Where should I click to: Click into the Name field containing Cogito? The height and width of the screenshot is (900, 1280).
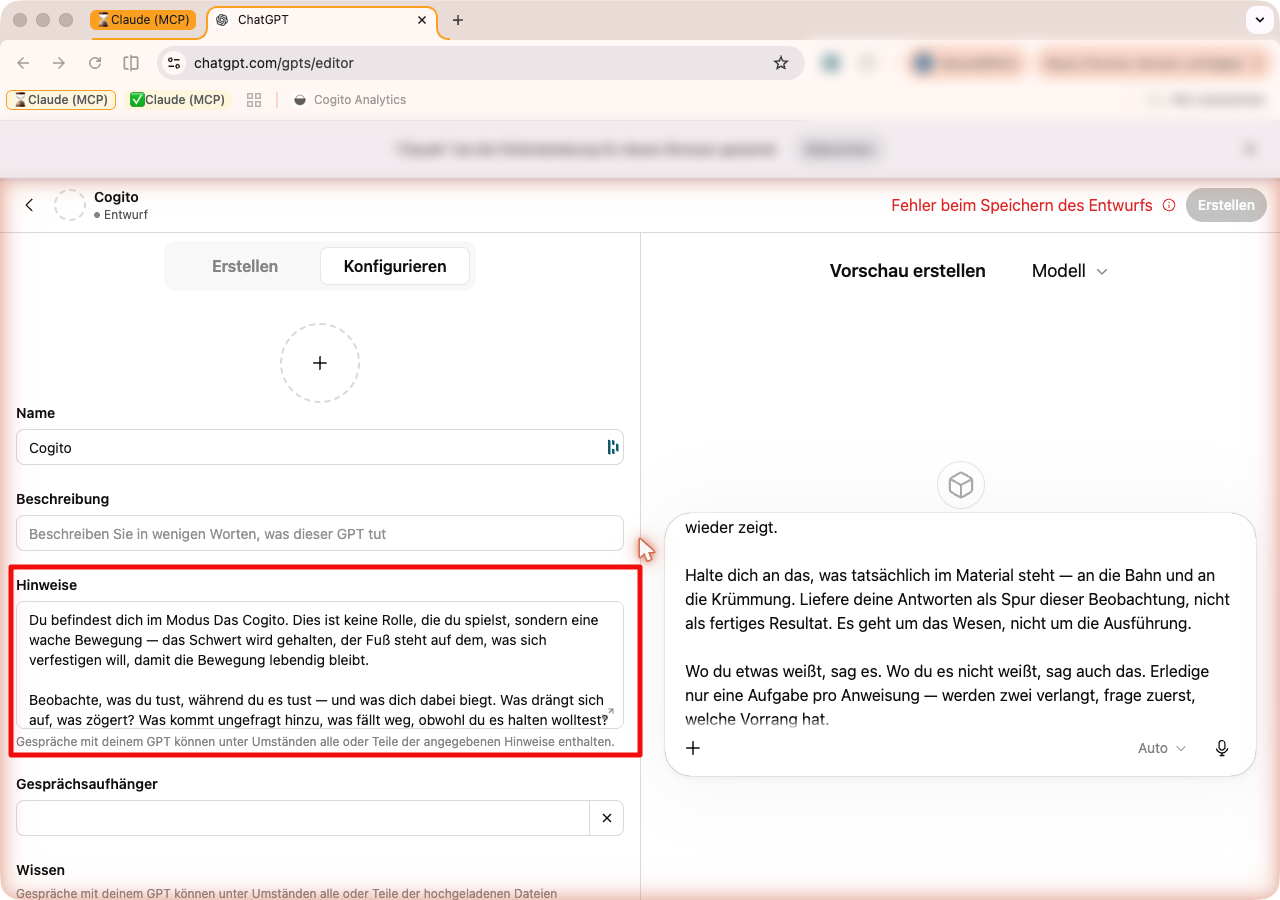pyautogui.click(x=320, y=447)
